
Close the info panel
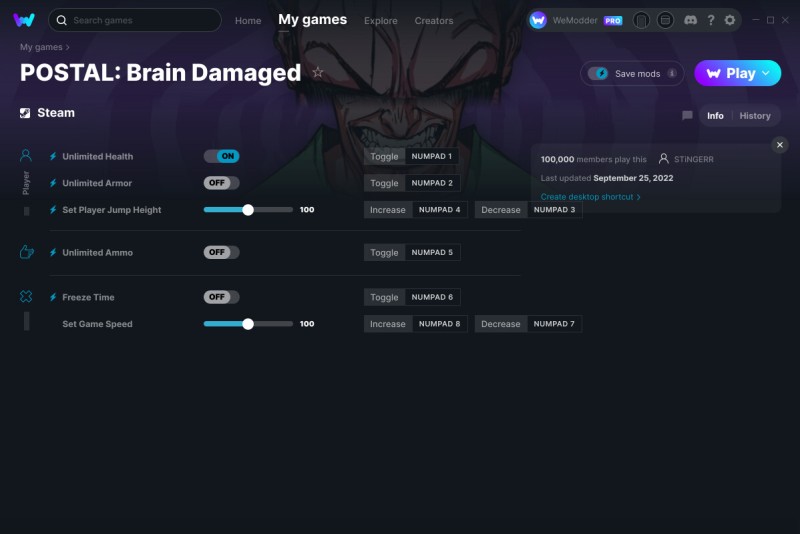click(780, 145)
